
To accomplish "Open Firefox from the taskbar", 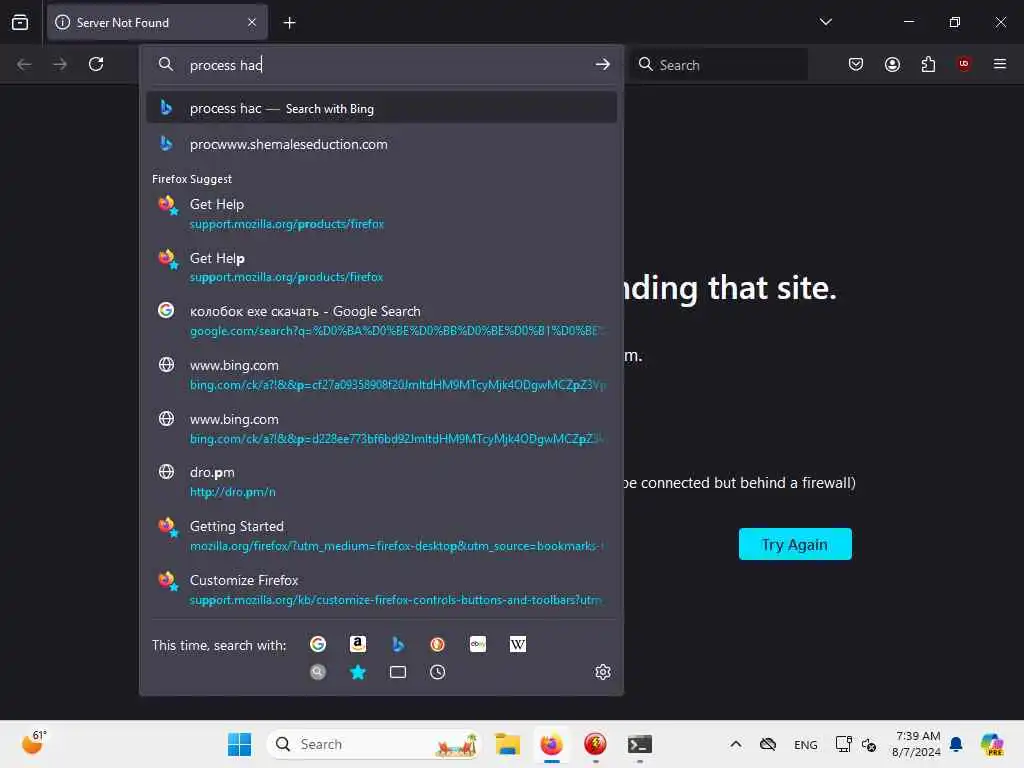I will pos(551,744).
